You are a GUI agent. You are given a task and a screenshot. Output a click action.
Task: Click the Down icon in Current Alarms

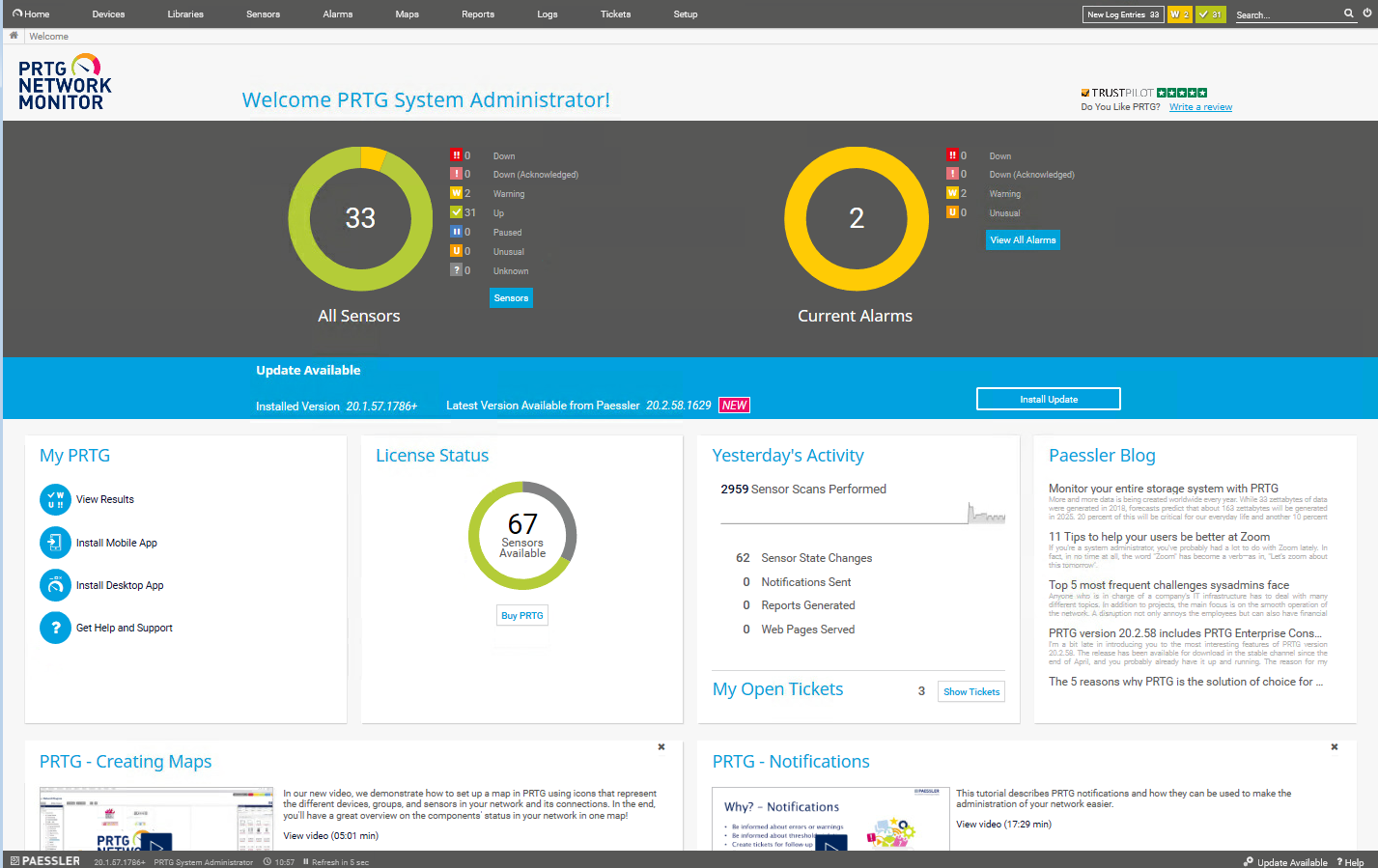952,154
